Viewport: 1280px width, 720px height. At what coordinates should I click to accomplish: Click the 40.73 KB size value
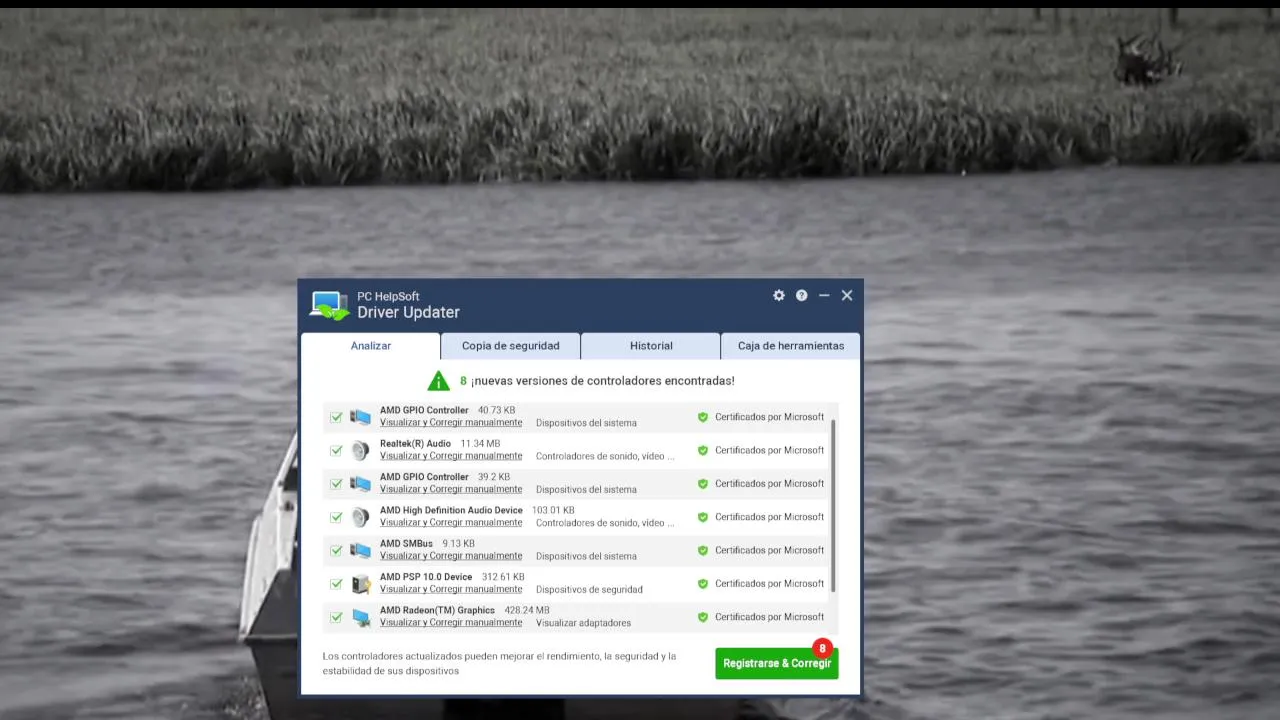point(496,411)
